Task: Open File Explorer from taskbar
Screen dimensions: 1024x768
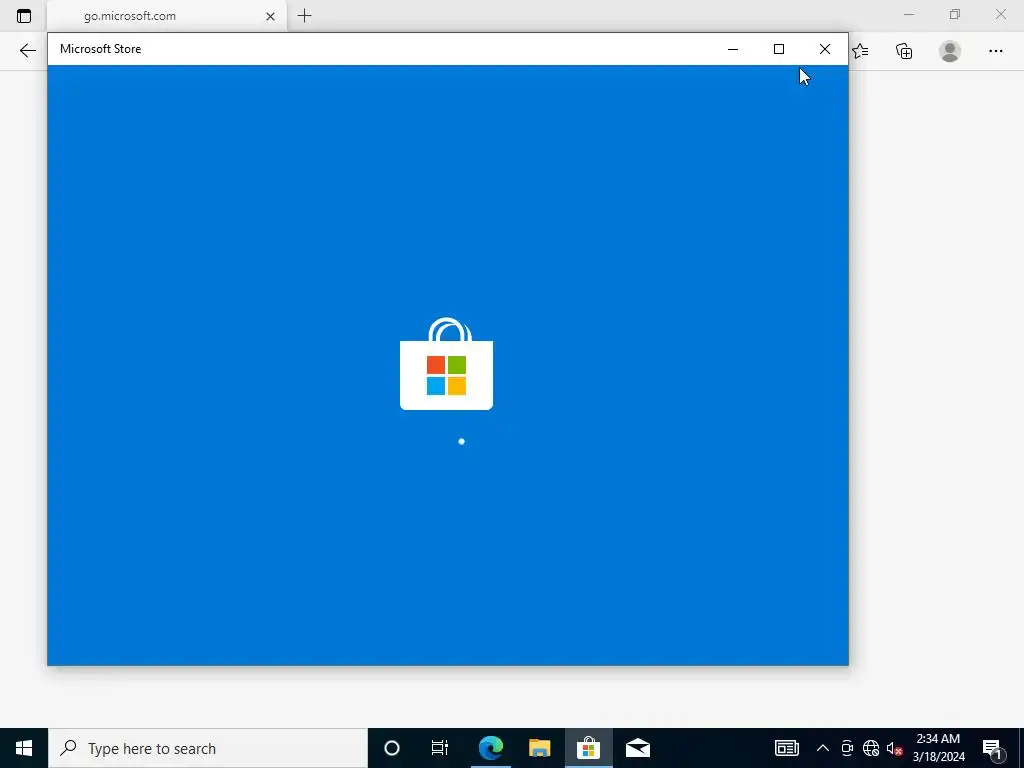Action: (x=539, y=748)
